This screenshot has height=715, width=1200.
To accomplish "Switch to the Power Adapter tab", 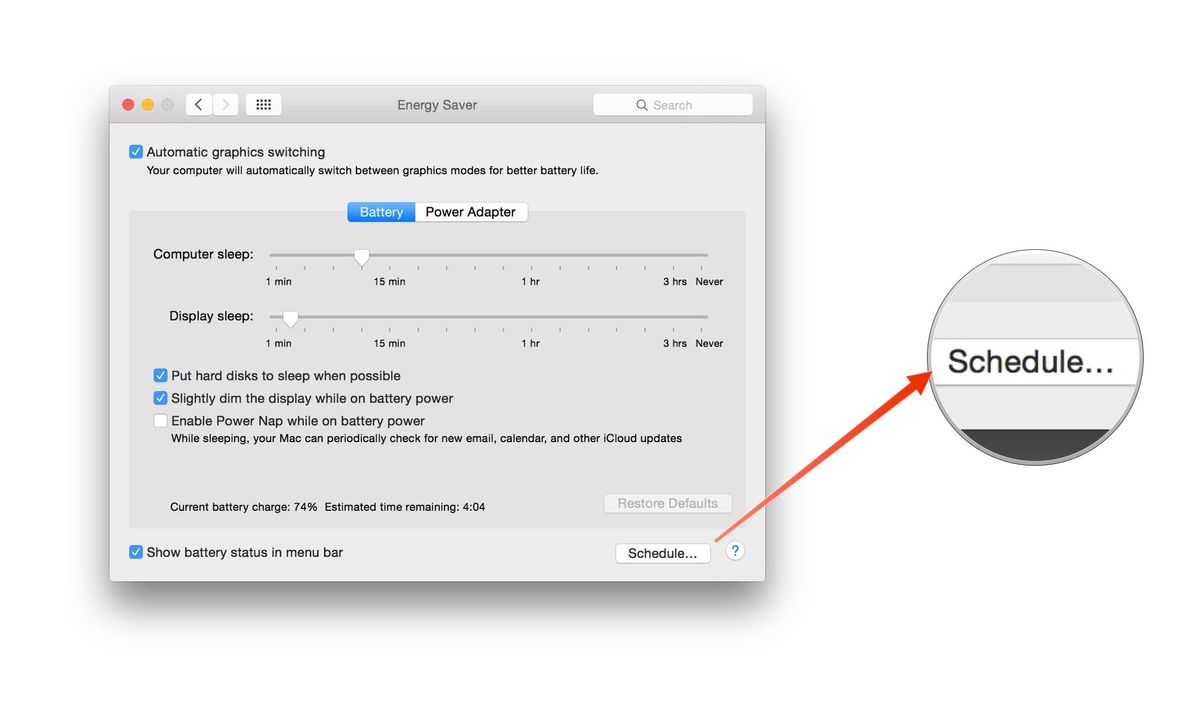I will click(x=471, y=211).
